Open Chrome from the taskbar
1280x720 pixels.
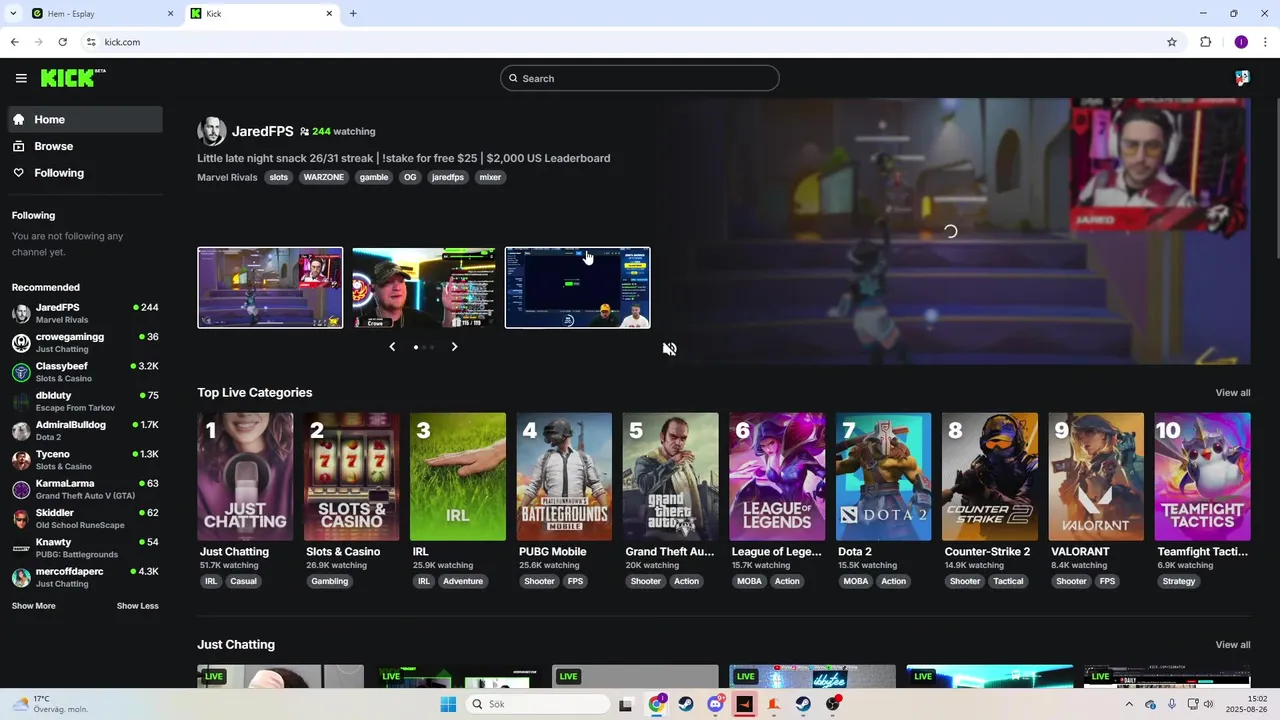[x=656, y=704]
